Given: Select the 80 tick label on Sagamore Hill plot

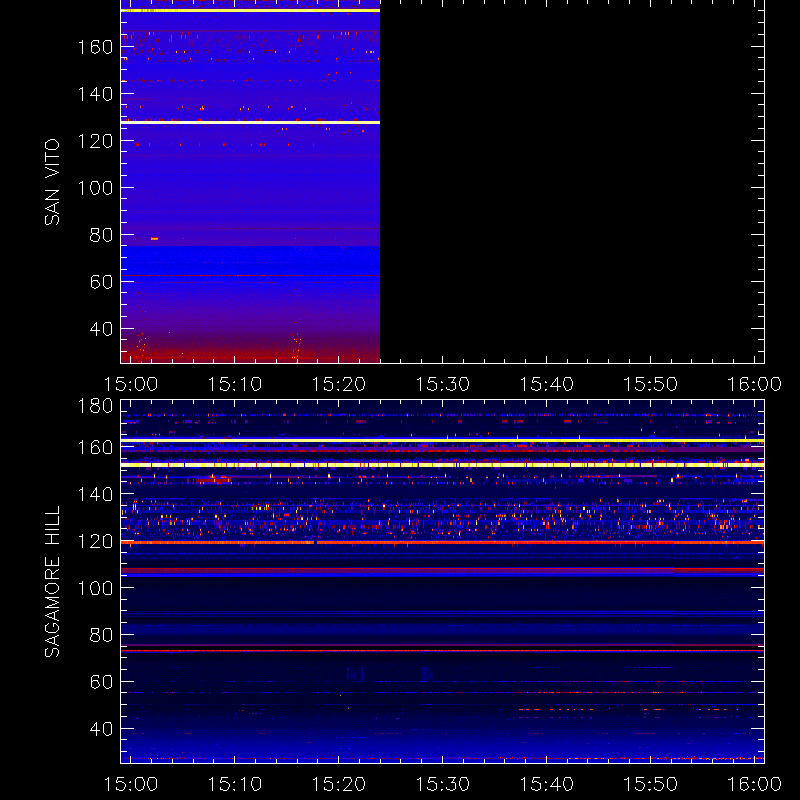Looking at the screenshot, I should tap(101, 635).
